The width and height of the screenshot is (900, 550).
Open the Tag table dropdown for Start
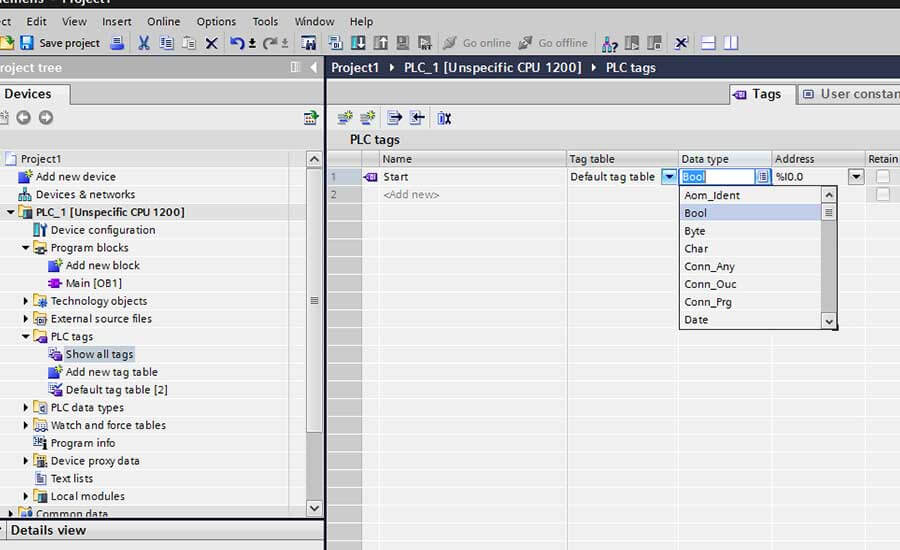point(669,177)
